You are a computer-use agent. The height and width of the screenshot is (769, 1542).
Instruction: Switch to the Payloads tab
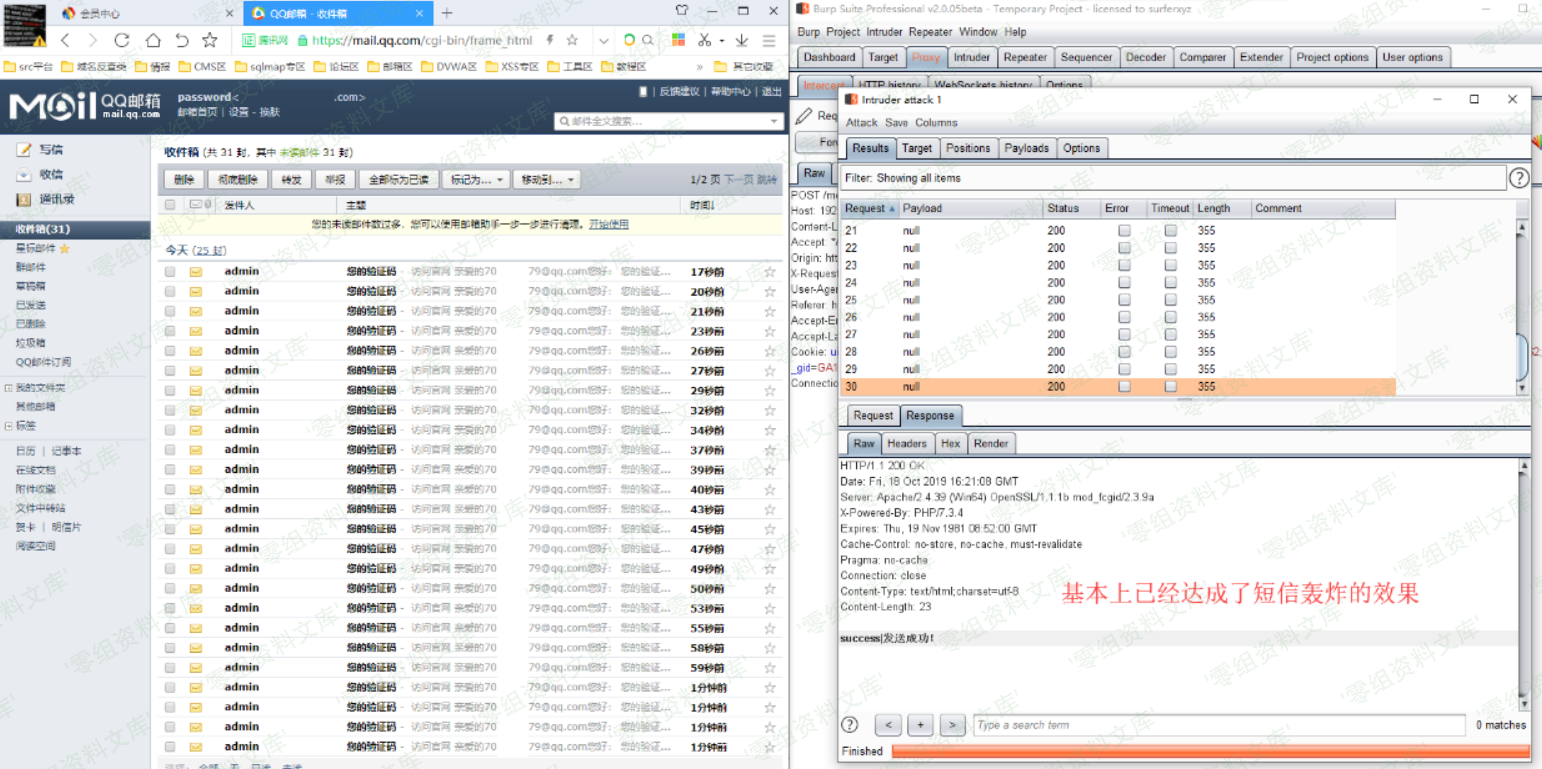[x=1026, y=148]
